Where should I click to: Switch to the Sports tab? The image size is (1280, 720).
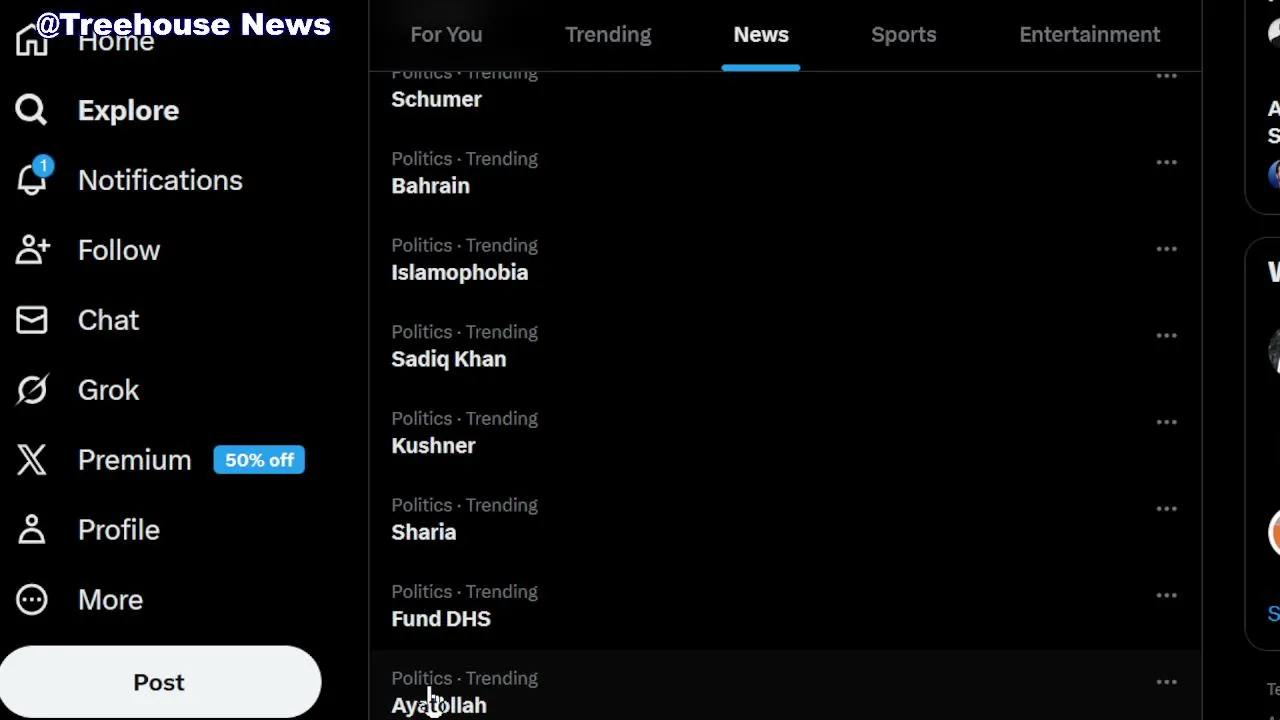[x=903, y=35]
